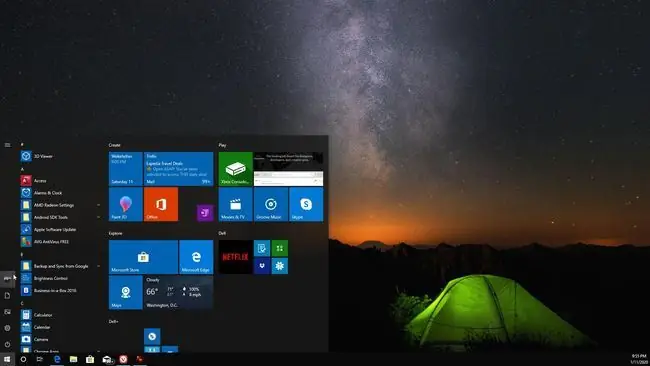Open File Explorer from the taskbar
The height and width of the screenshot is (366, 650).
point(73,359)
